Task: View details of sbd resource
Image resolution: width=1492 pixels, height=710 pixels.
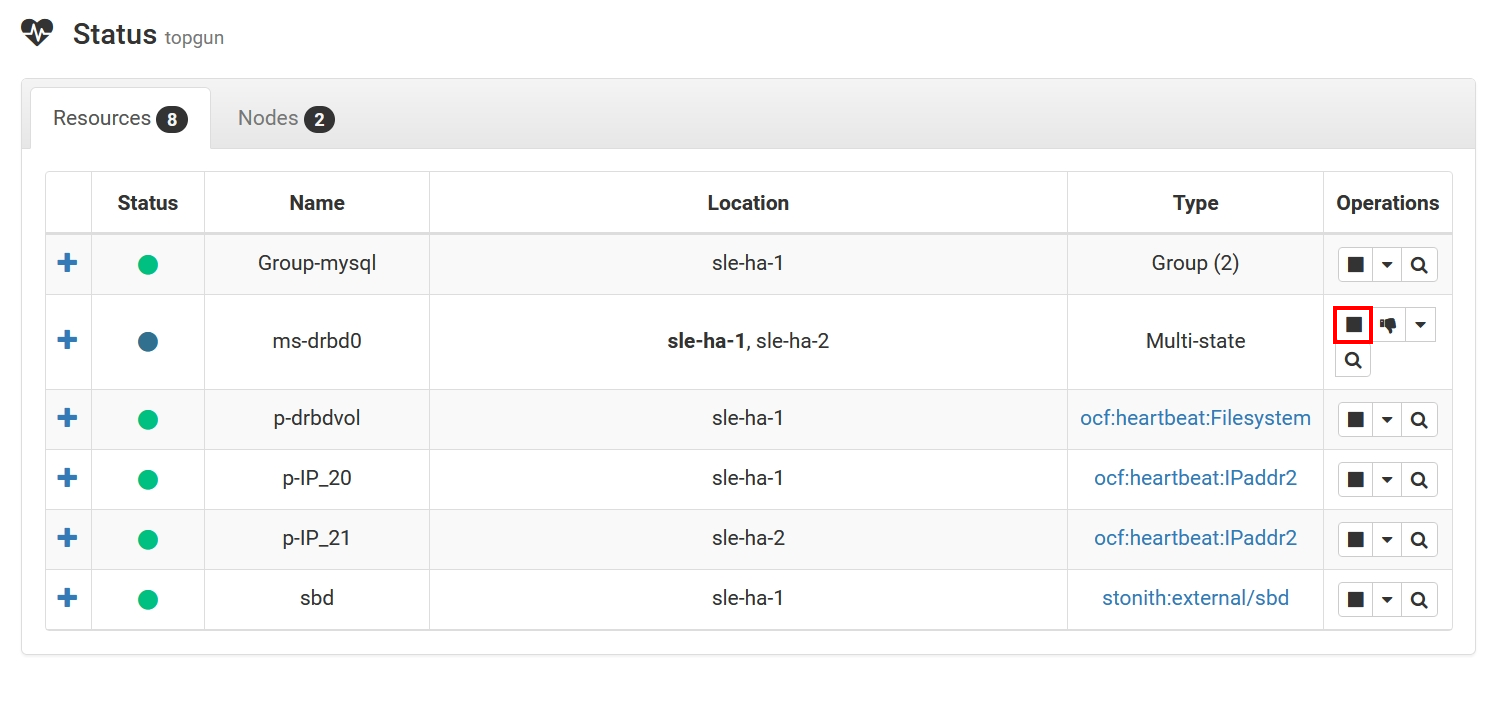Action: (1419, 600)
